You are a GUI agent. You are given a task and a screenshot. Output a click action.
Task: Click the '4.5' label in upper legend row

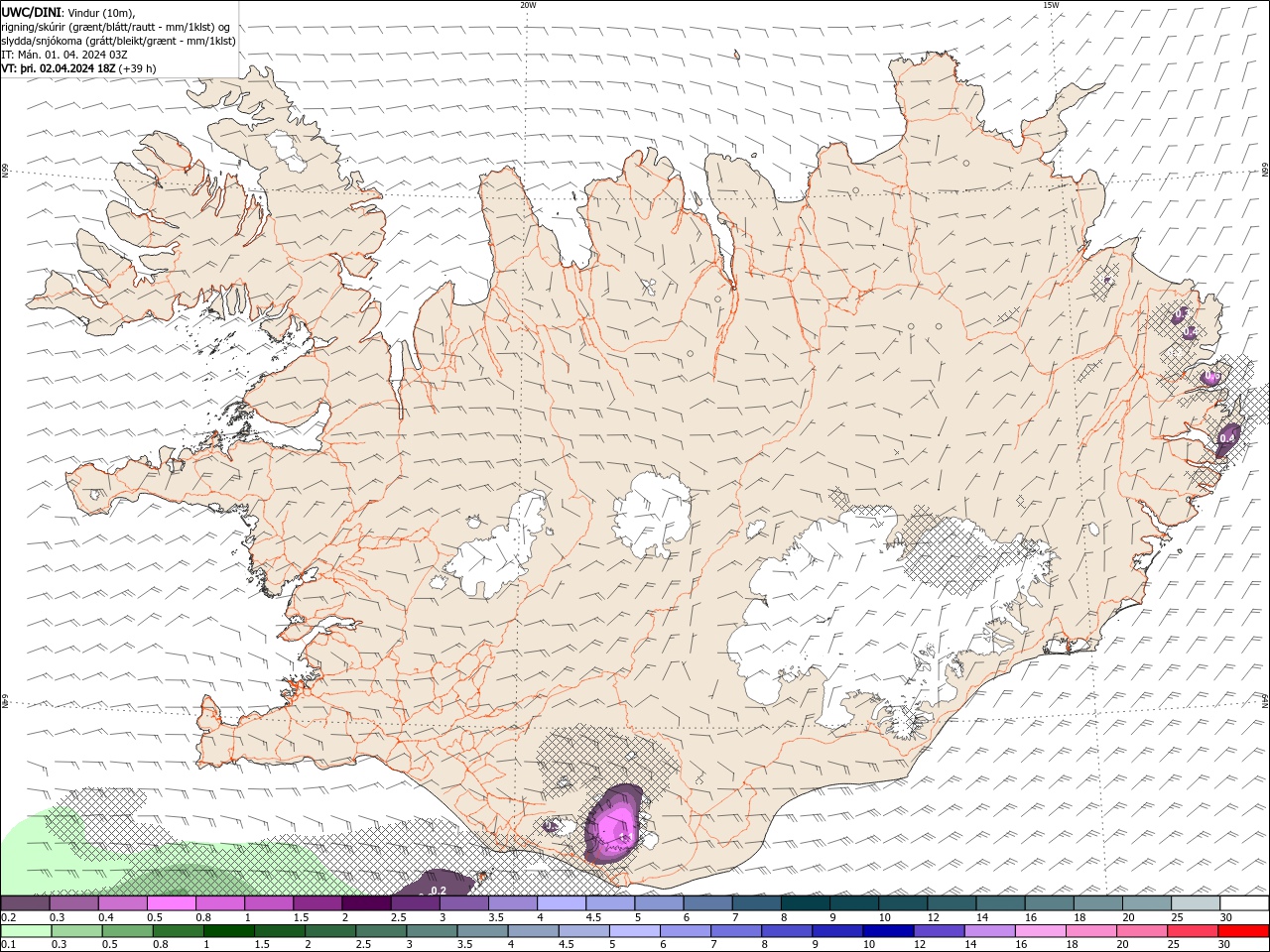pos(593,917)
